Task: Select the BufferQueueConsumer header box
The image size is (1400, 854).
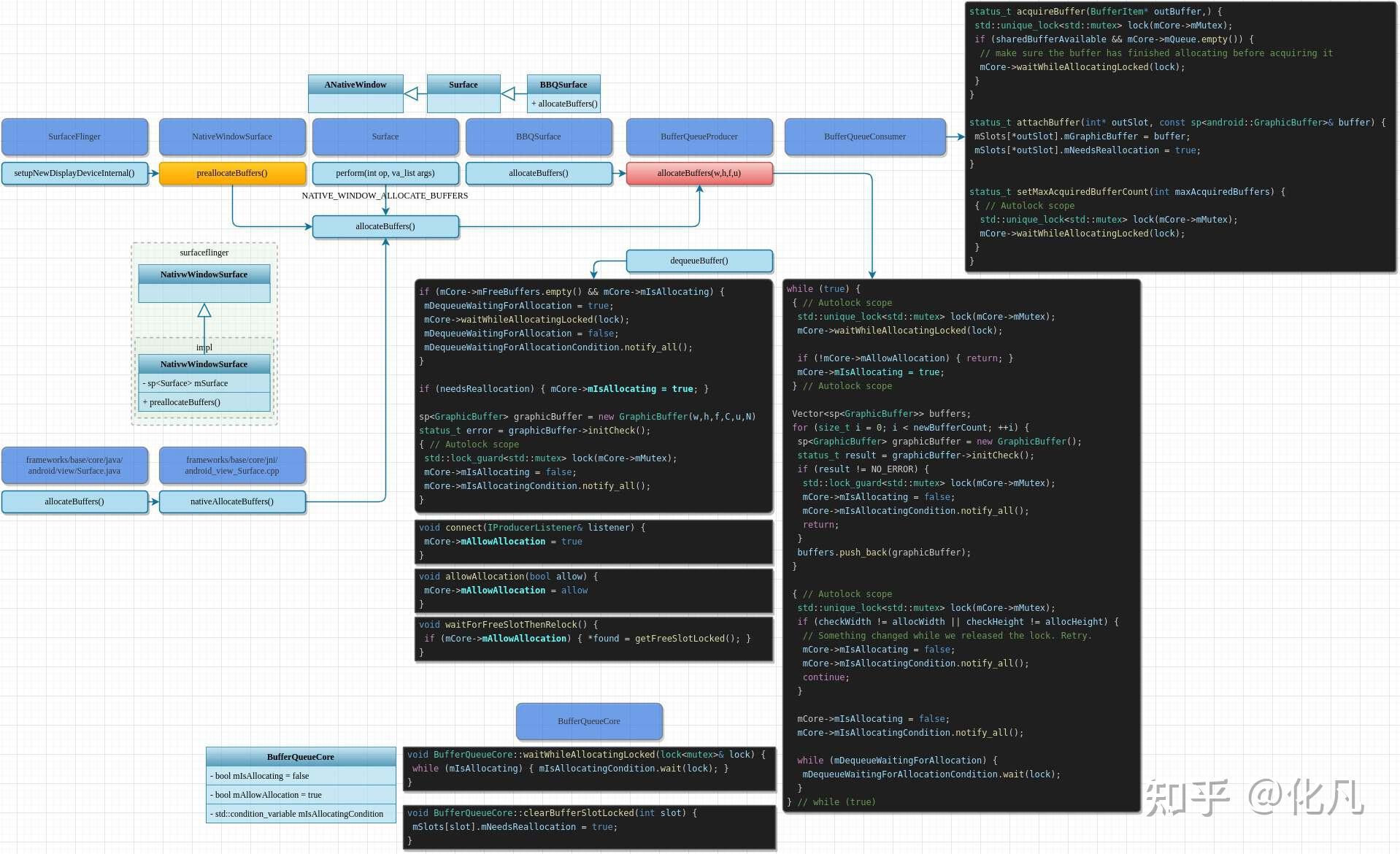Action: [865, 136]
